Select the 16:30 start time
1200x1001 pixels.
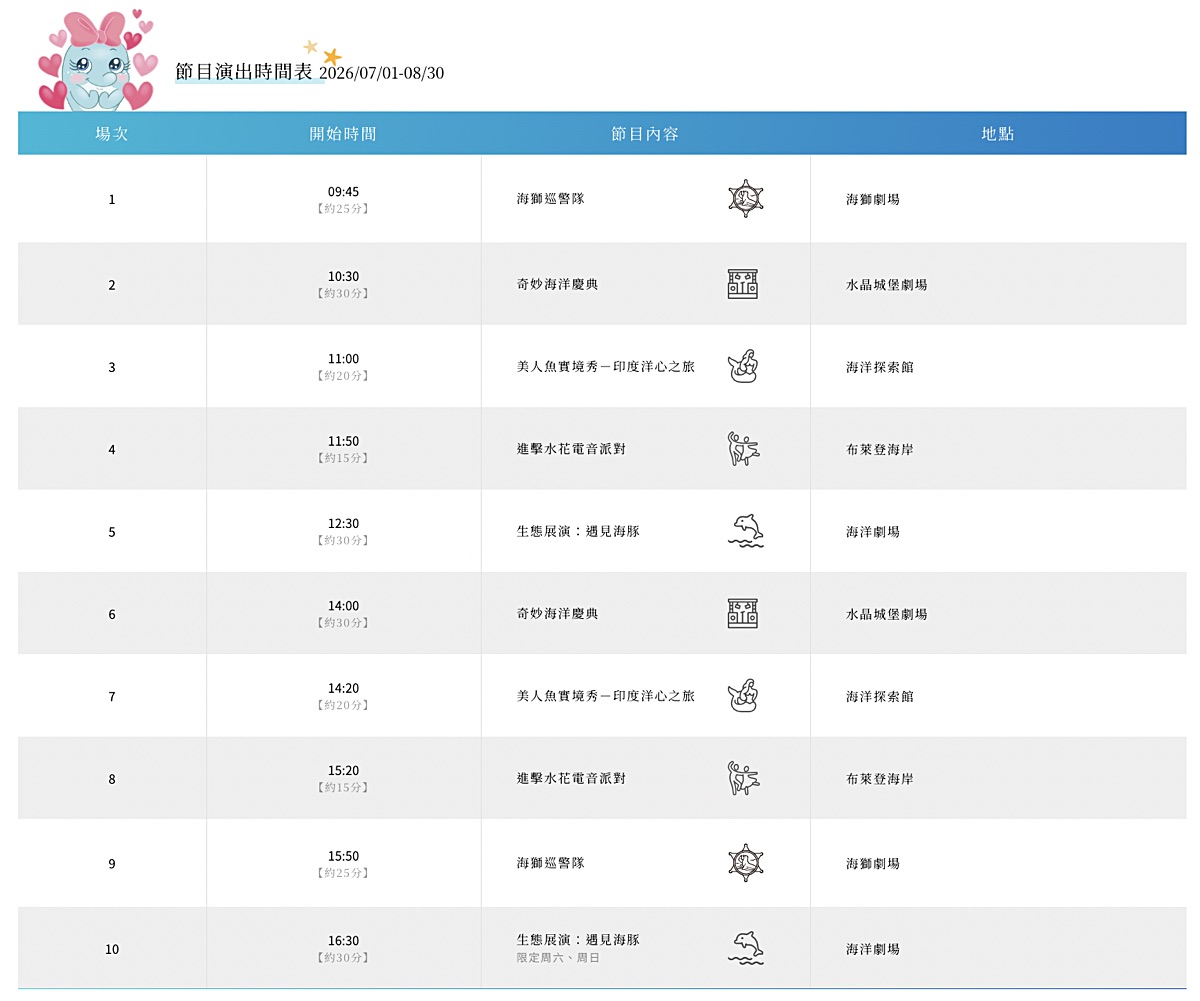(x=343, y=940)
